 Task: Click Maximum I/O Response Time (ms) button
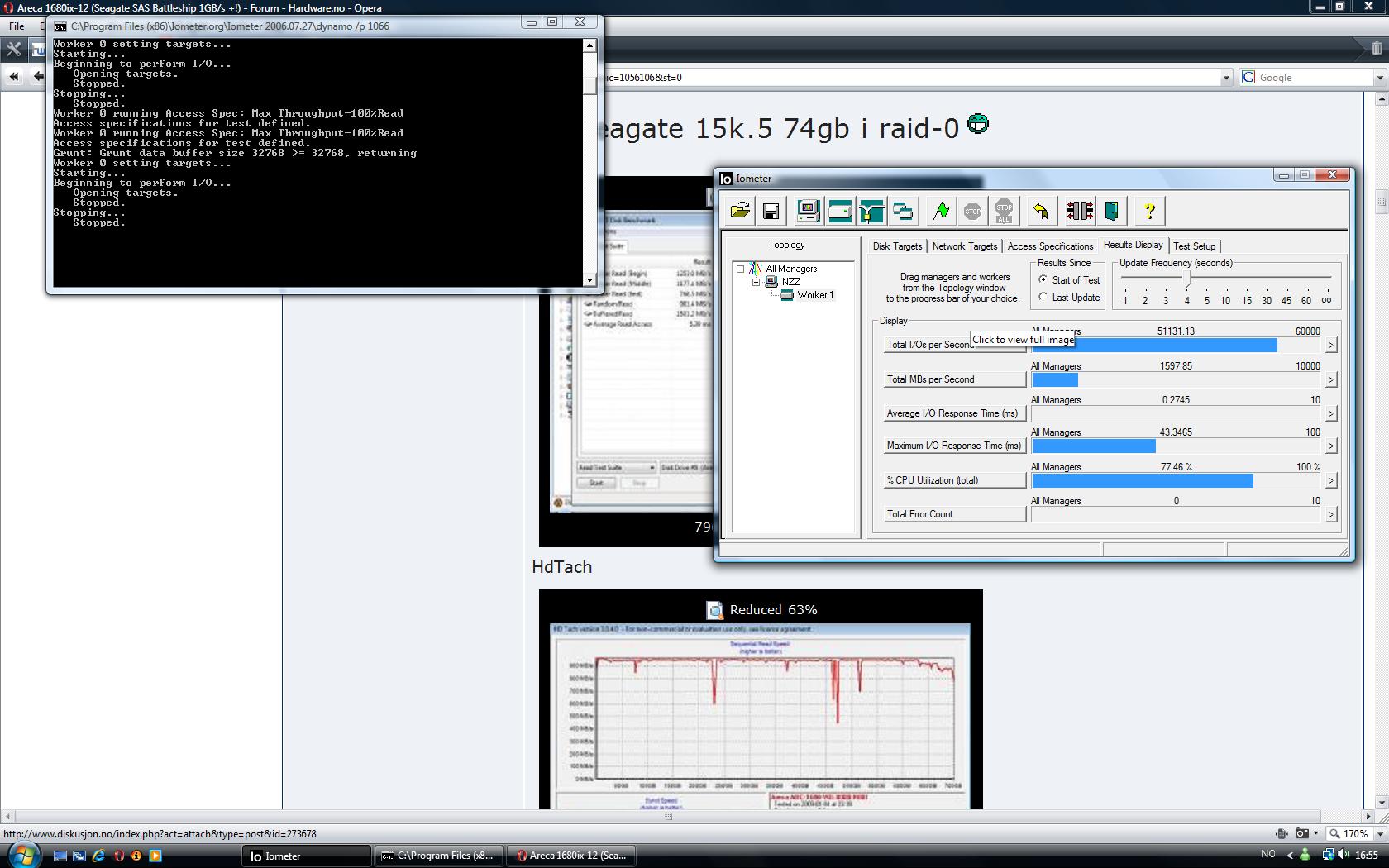(x=954, y=446)
